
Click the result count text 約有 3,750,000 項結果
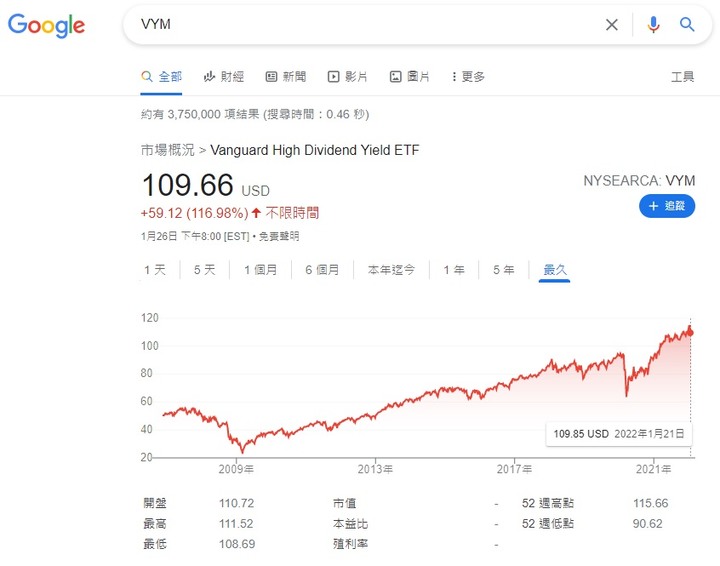click(x=200, y=114)
